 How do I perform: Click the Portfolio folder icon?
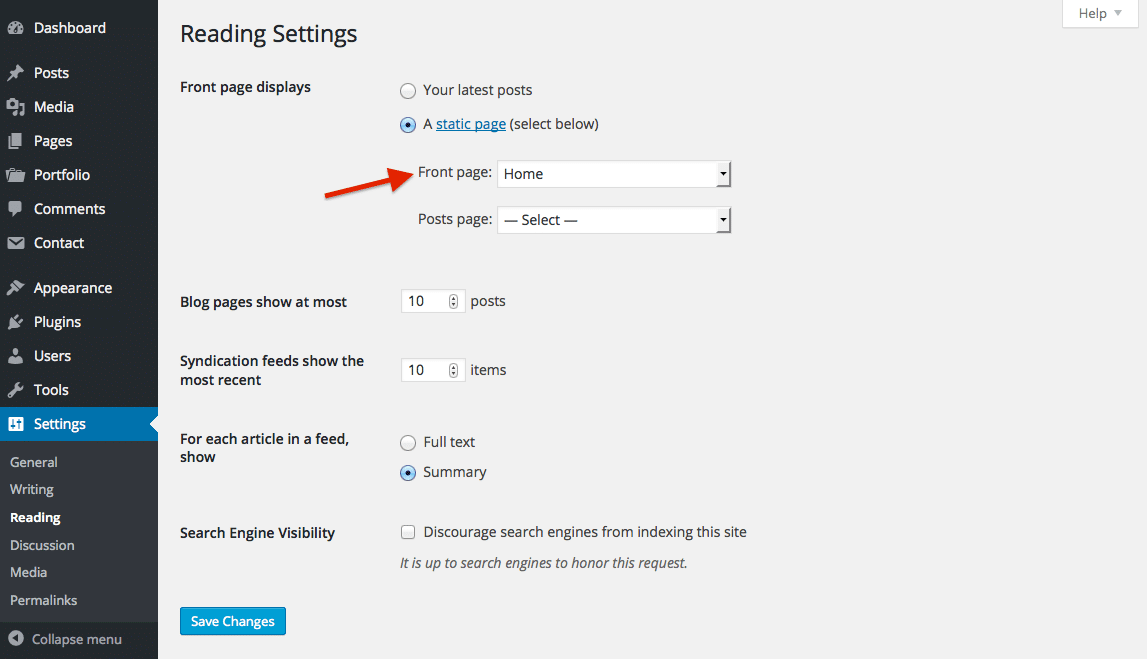pyautogui.click(x=15, y=175)
